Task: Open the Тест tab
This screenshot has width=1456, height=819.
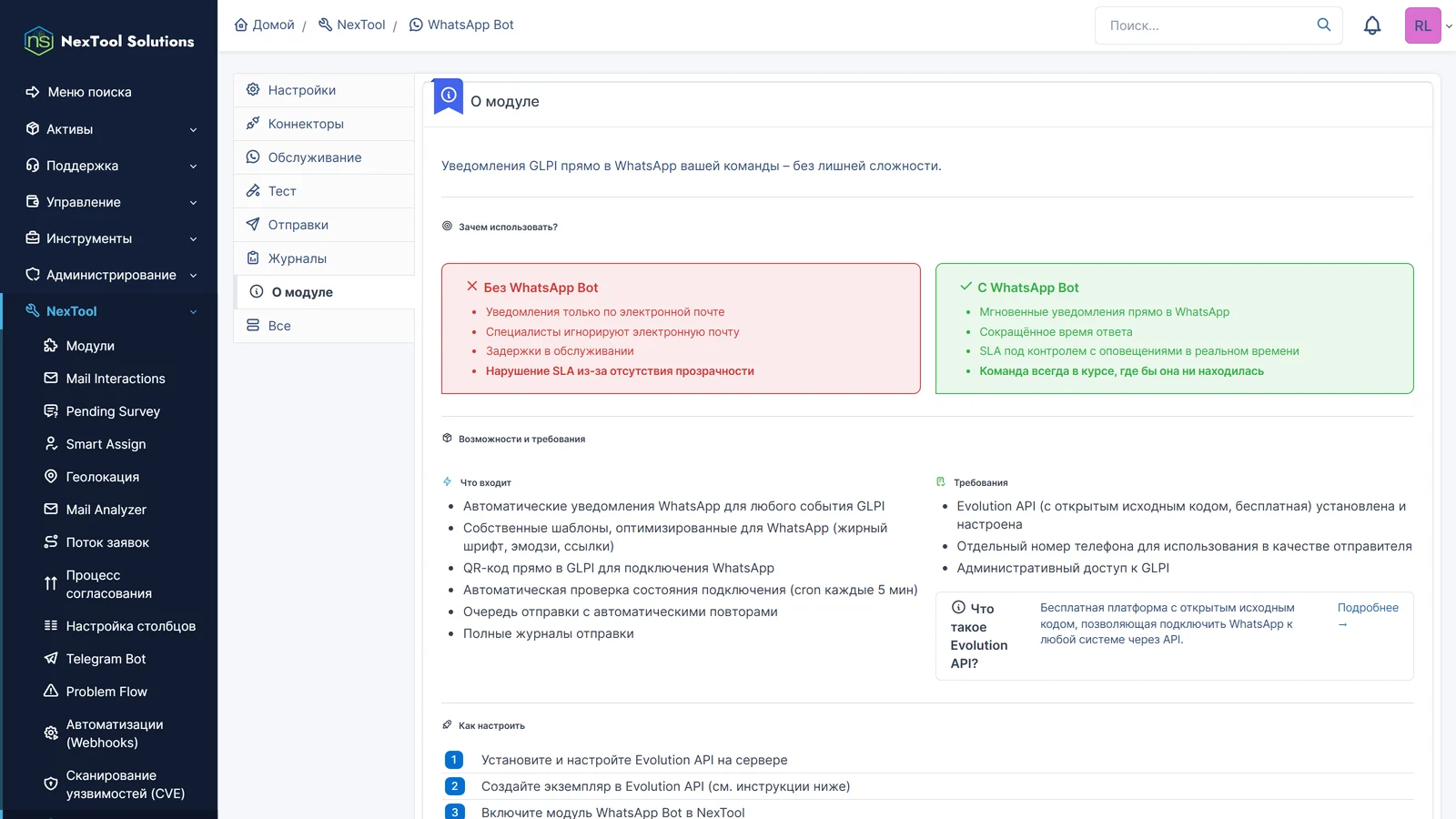Action: click(324, 191)
